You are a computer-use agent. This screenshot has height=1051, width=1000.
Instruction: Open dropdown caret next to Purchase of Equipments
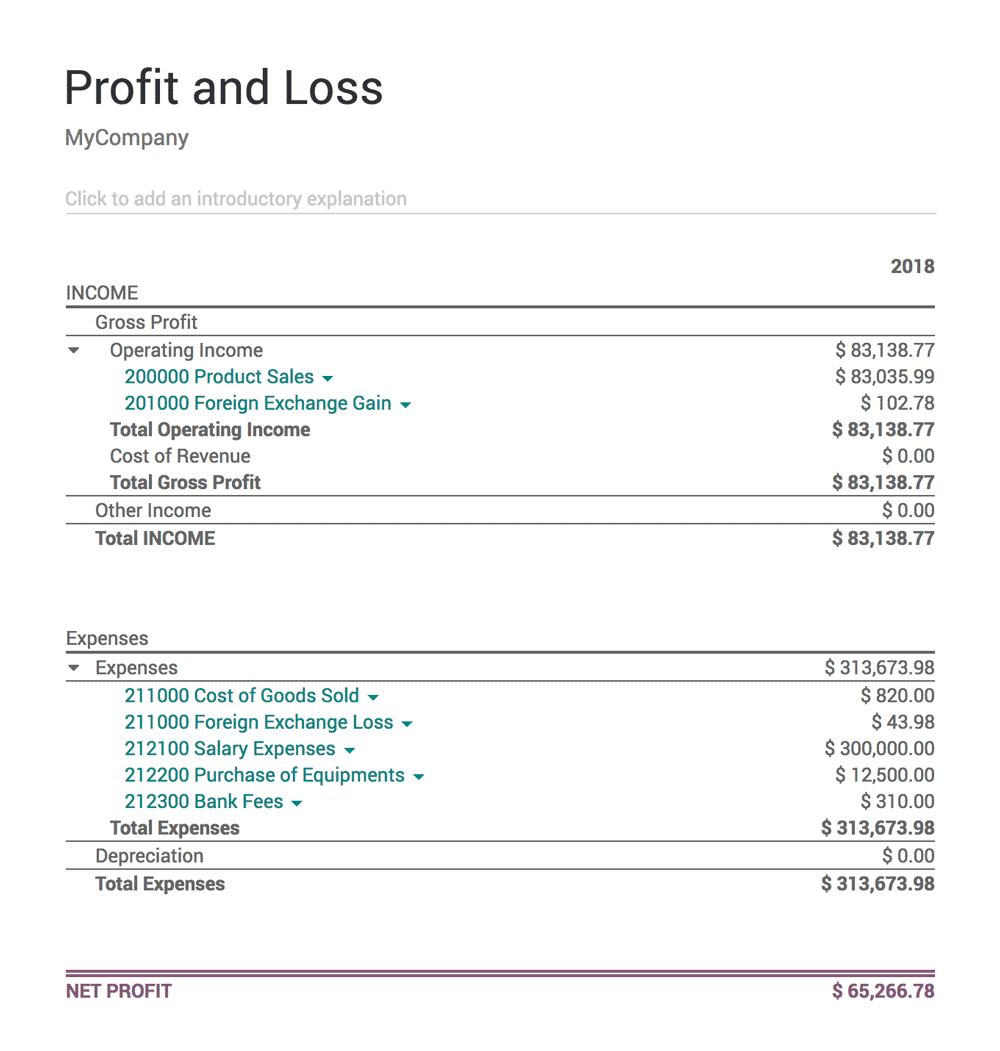click(x=418, y=777)
